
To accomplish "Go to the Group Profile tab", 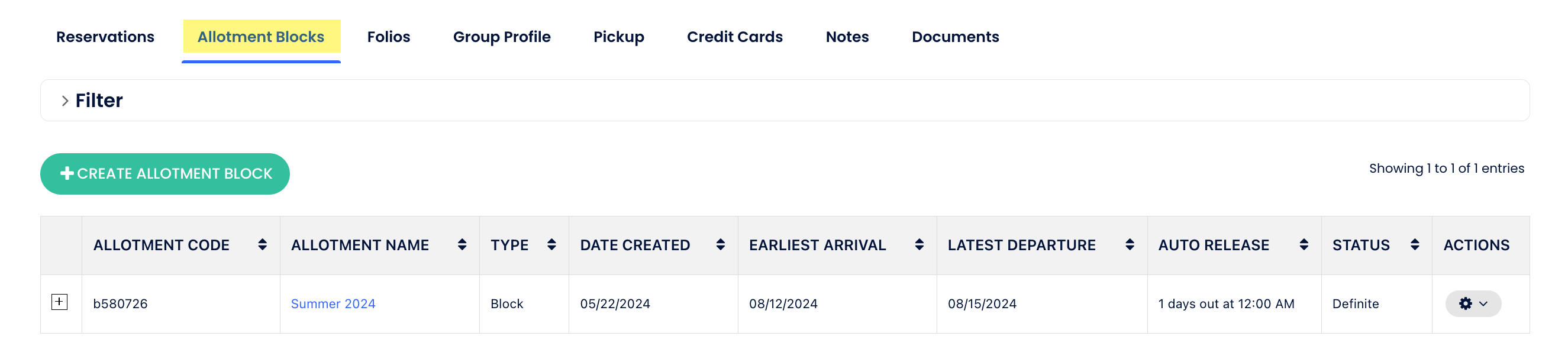I will pyautogui.click(x=502, y=37).
